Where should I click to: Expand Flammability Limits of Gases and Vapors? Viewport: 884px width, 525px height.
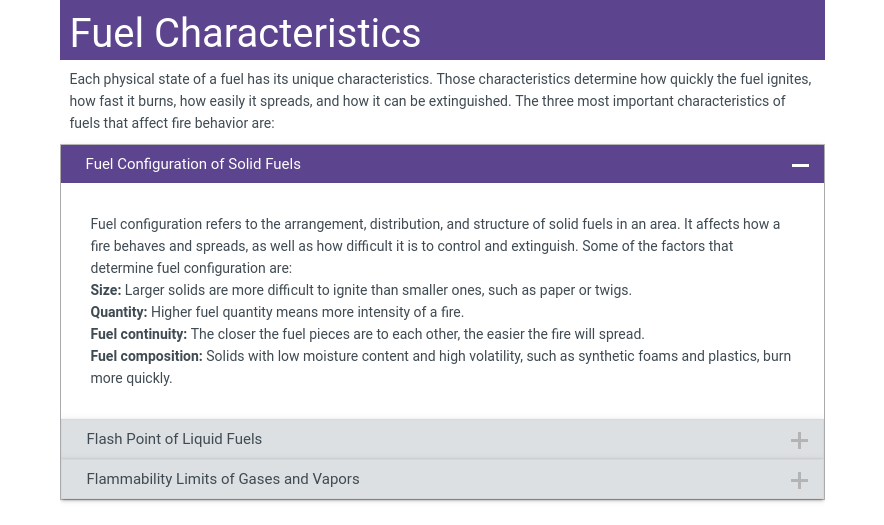[x=223, y=479]
